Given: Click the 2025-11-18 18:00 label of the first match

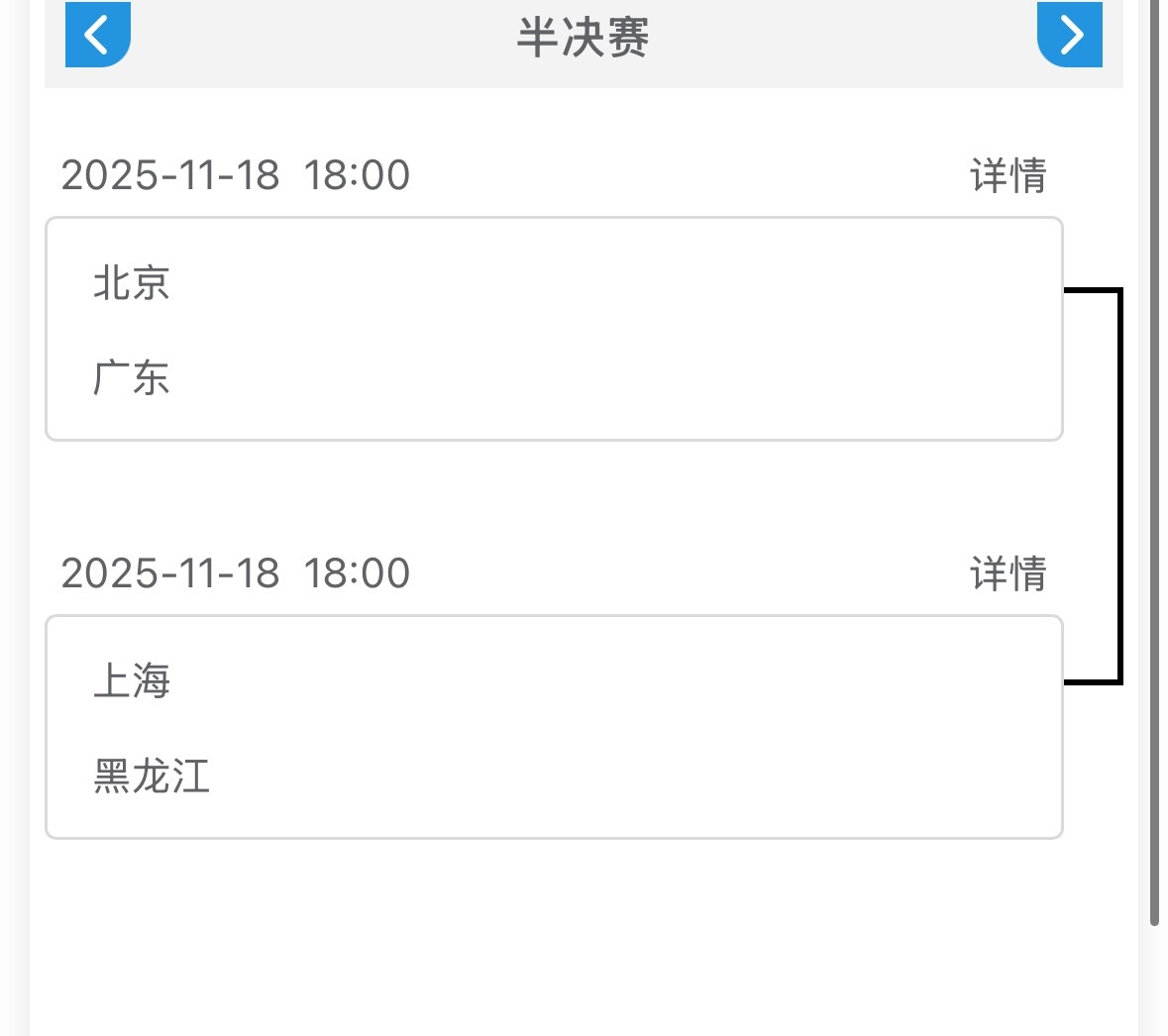Looking at the screenshot, I should pyautogui.click(x=236, y=175).
